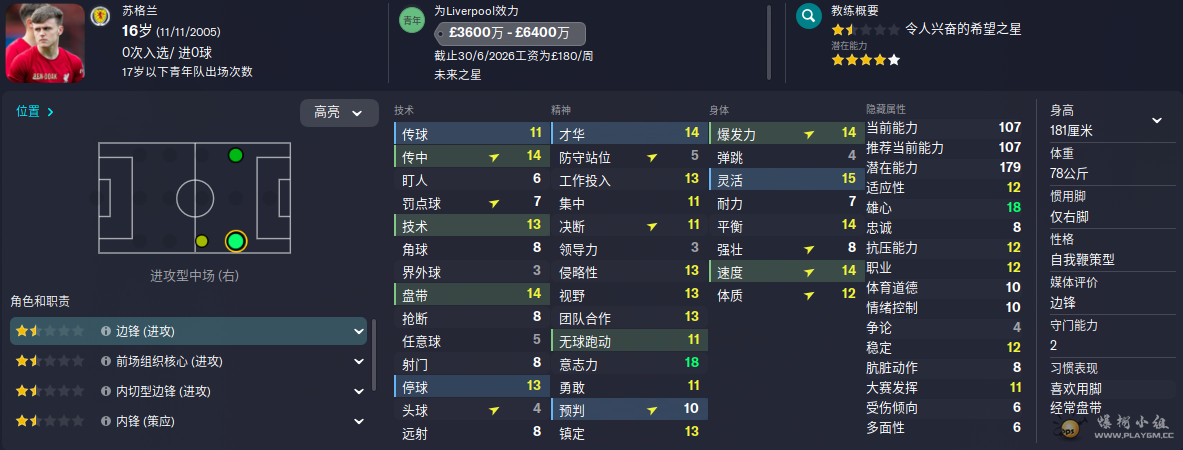Viewport: 1183px width, 450px height.
Task: Select the 内切型边锋 (进攻) role row
Action: pyautogui.click(x=200, y=391)
